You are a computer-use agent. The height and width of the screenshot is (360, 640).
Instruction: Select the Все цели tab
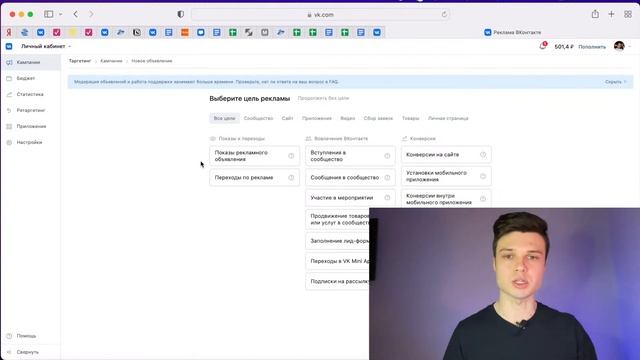point(224,118)
